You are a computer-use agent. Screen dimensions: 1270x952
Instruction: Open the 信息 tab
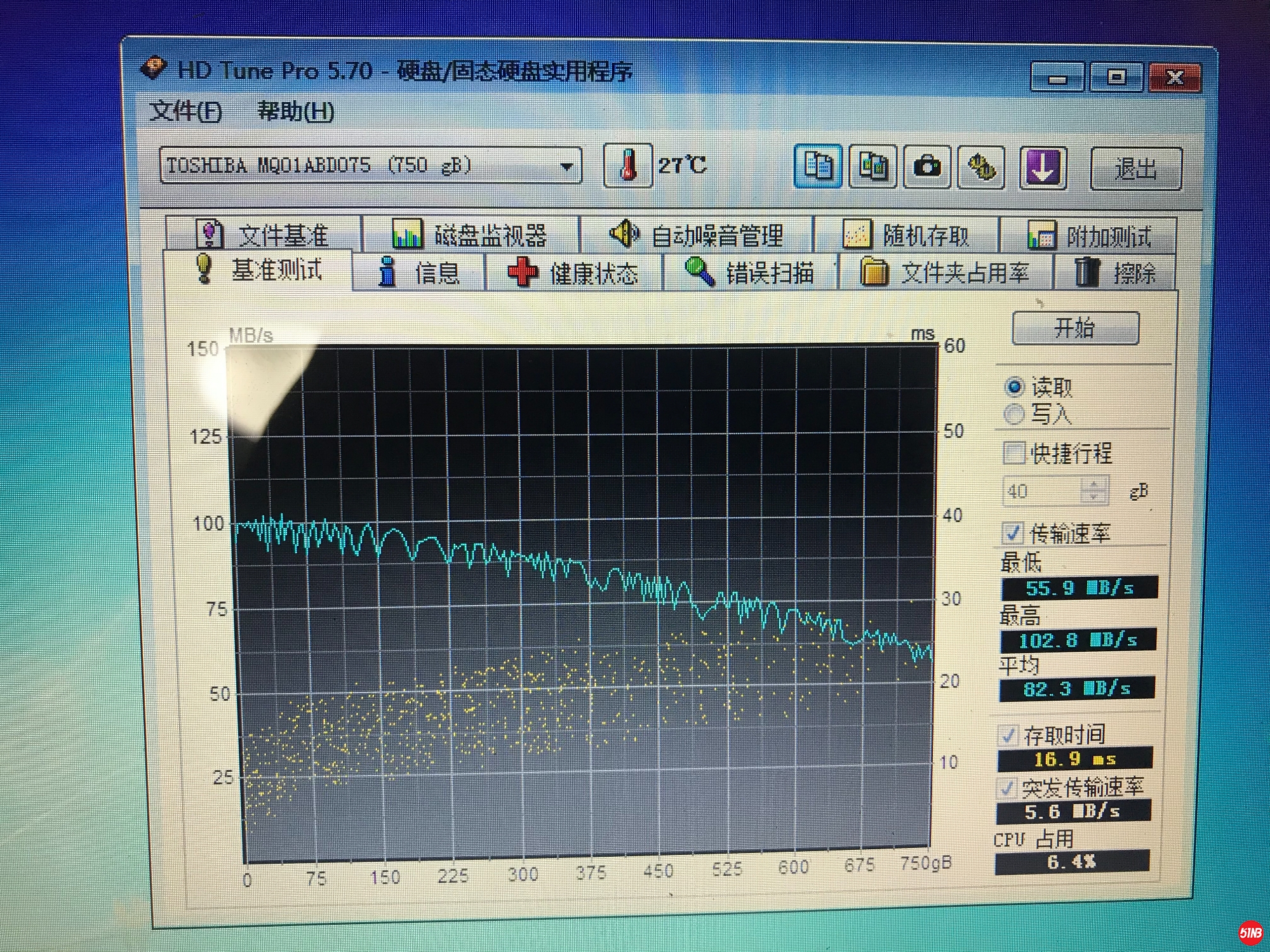418,273
